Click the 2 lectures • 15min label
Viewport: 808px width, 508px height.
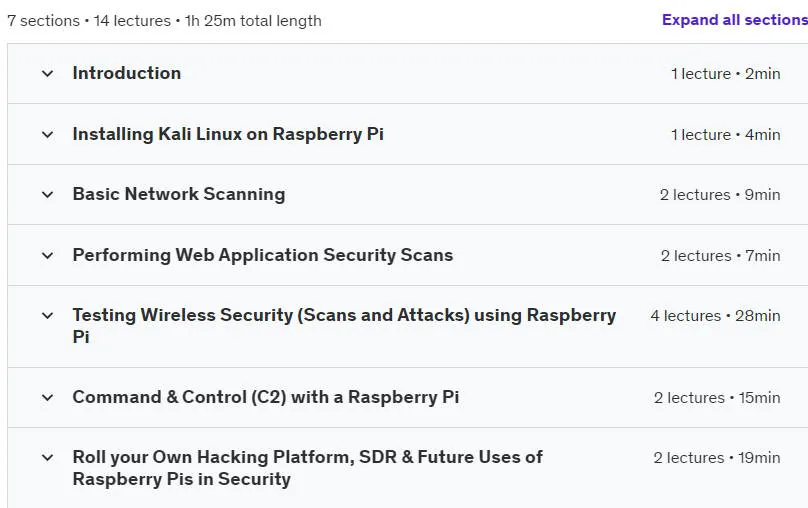pyautogui.click(x=717, y=398)
